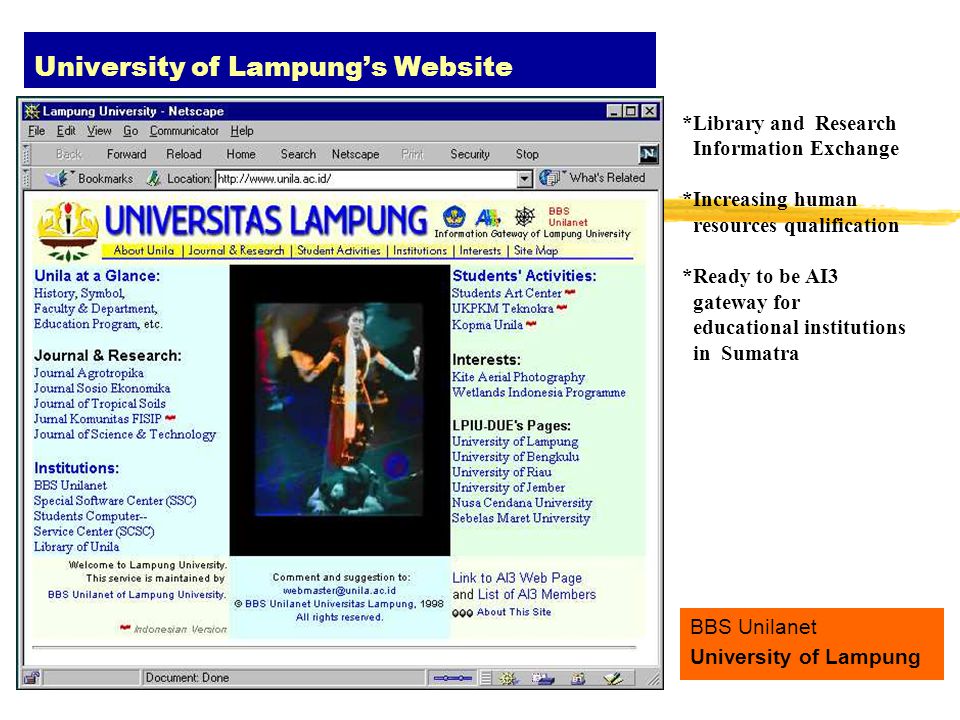Viewport: 960px width, 720px height.
Task: Open the Sebelas Maret University link
Action: [x=520, y=518]
